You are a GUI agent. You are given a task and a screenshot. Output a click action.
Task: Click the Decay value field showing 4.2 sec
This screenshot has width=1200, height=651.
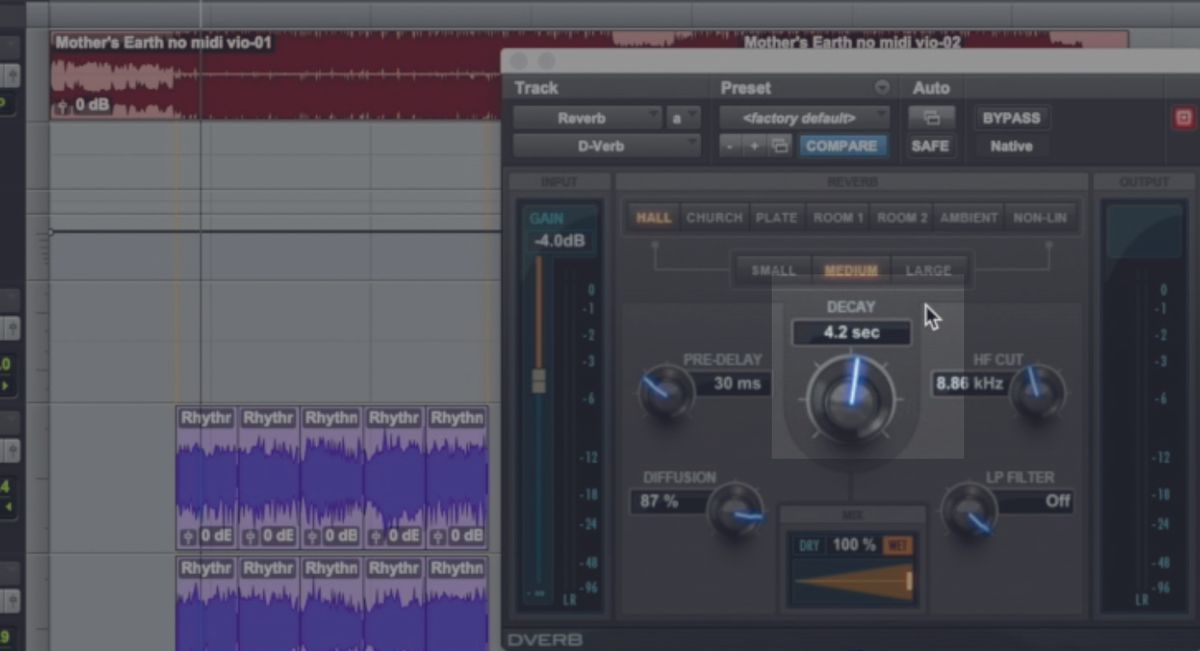pos(851,332)
